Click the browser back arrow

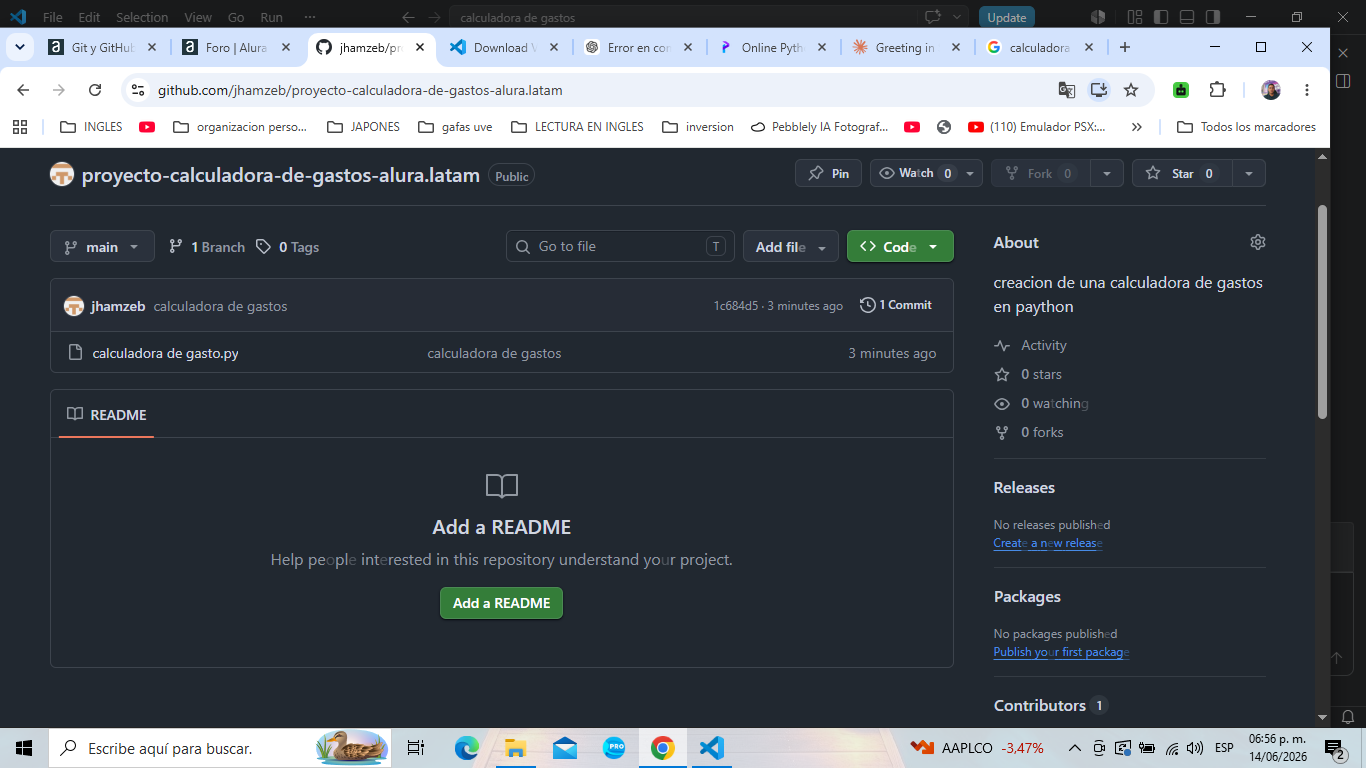24,90
